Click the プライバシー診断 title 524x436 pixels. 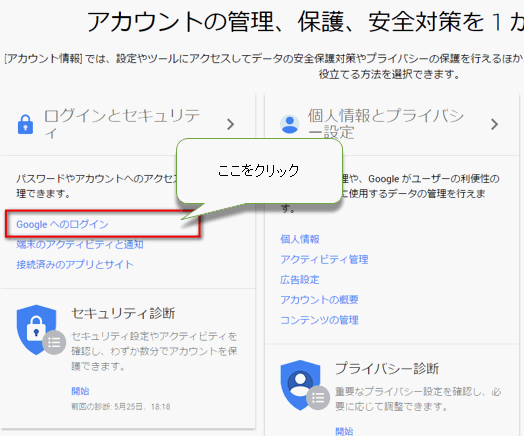point(387,369)
